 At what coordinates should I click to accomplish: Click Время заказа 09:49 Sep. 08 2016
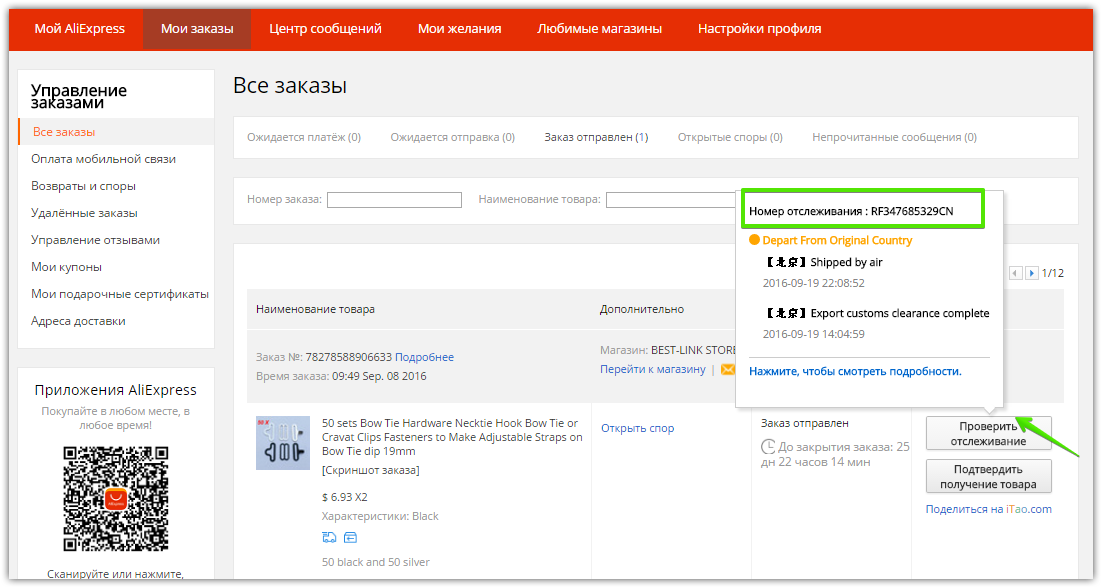pyautogui.click(x=341, y=376)
